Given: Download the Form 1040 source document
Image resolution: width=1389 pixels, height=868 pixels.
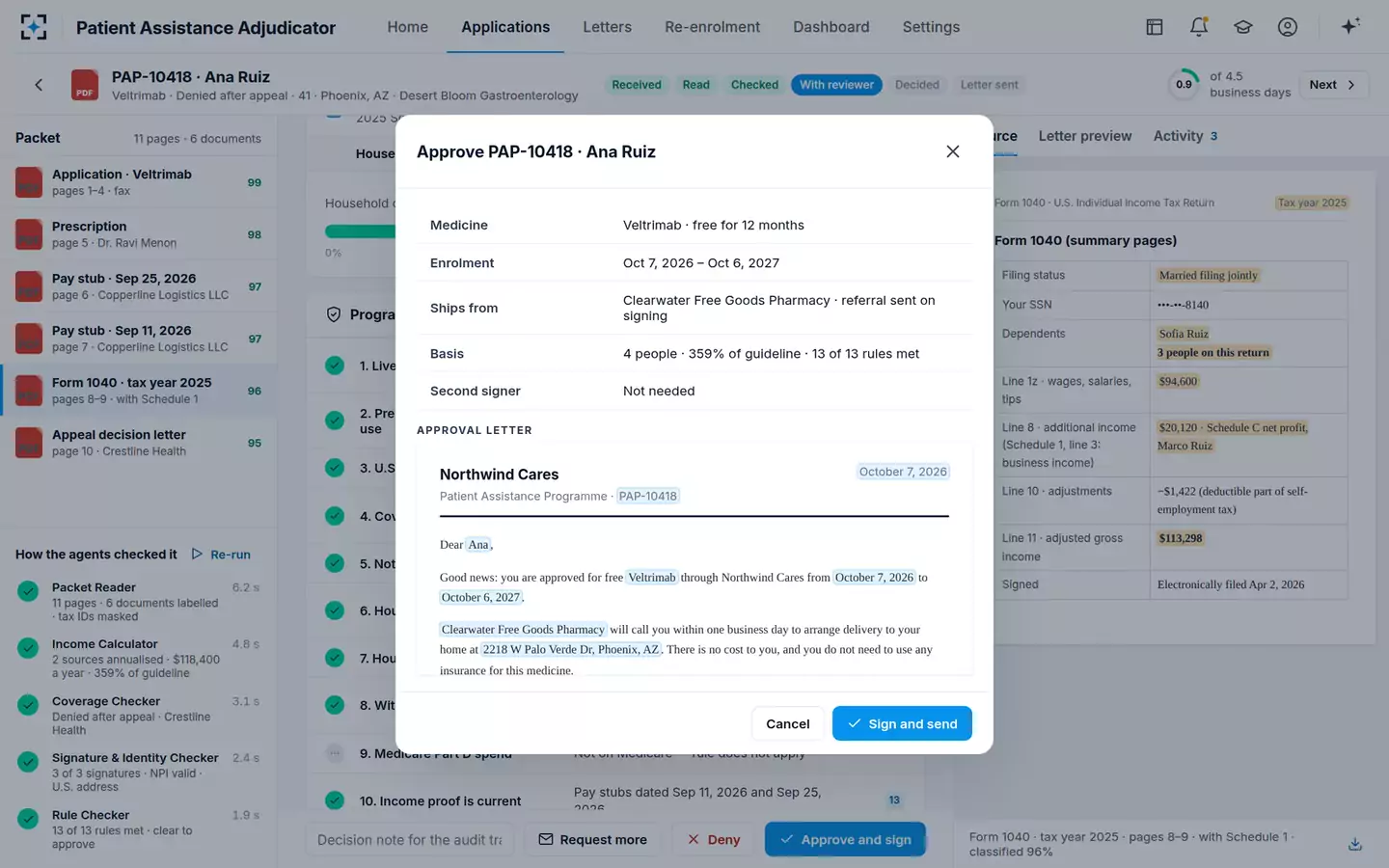Looking at the screenshot, I should [x=1355, y=844].
